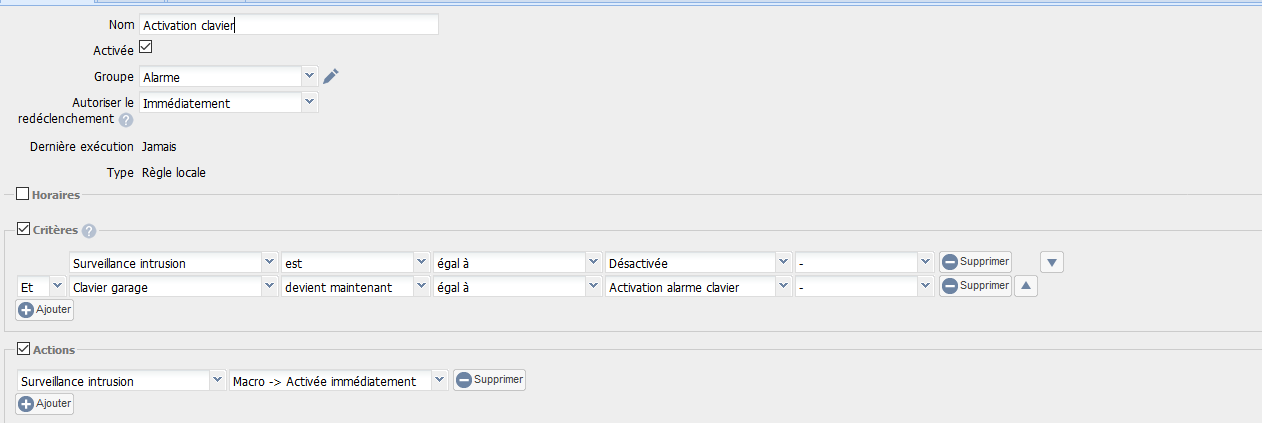Click Ajouter button under Actions
This screenshot has width=1262, height=423.
pyautogui.click(x=45, y=403)
